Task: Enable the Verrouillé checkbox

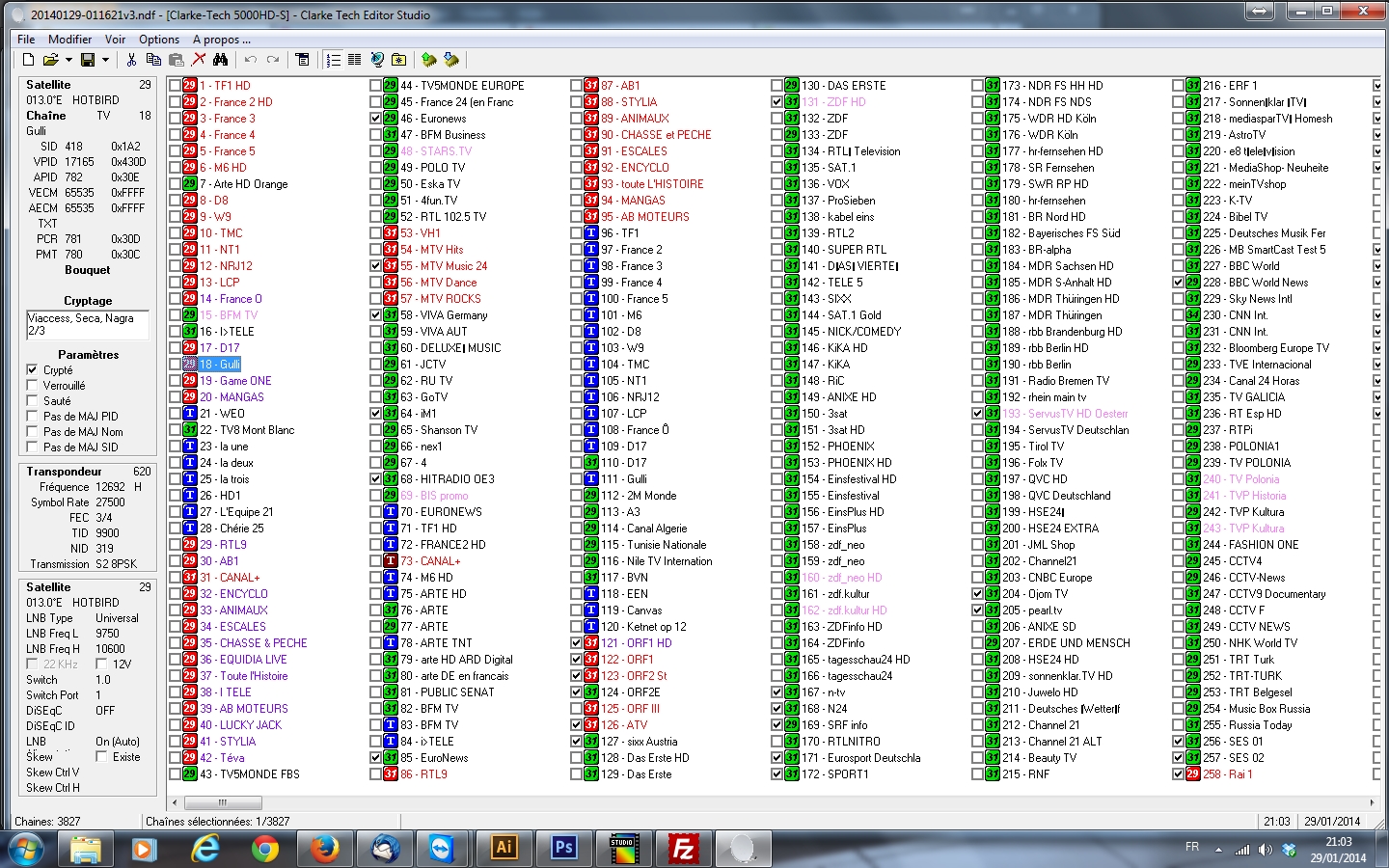Action: (x=33, y=386)
